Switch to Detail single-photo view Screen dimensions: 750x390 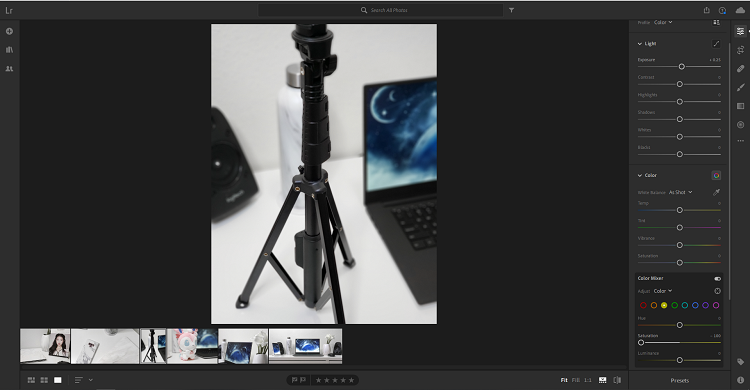click(x=57, y=380)
